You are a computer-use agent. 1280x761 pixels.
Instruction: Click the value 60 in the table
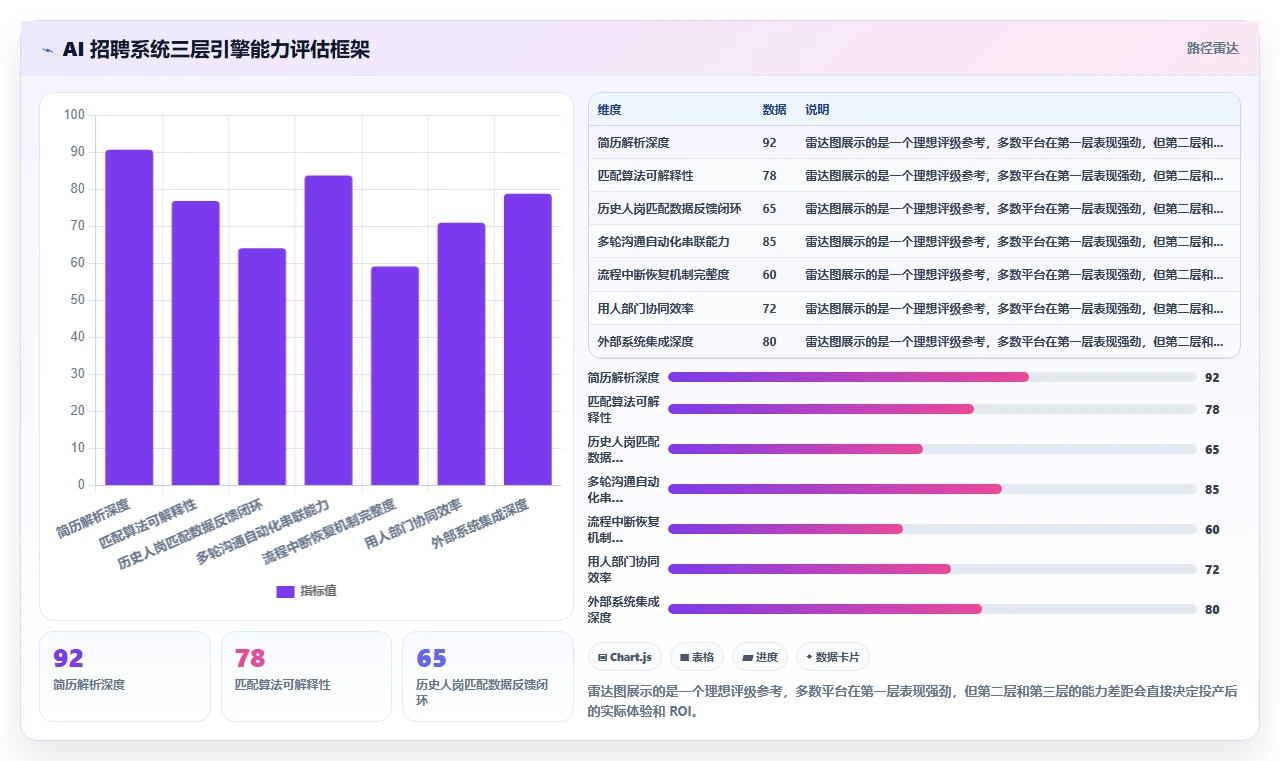pyautogui.click(x=769, y=275)
